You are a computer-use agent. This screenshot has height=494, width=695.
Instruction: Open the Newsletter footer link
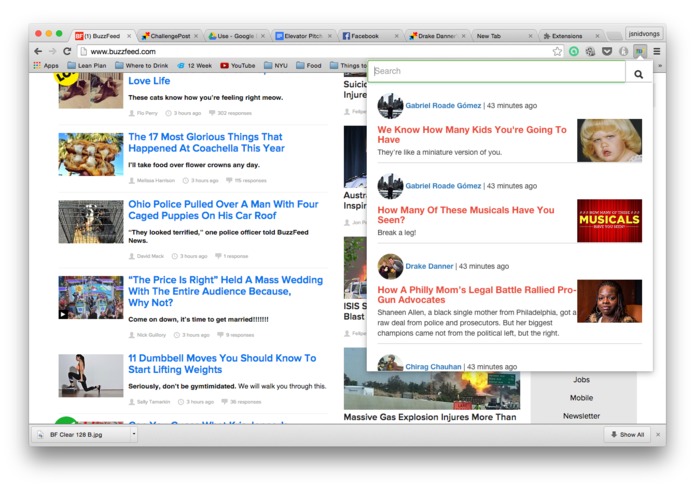(x=581, y=416)
